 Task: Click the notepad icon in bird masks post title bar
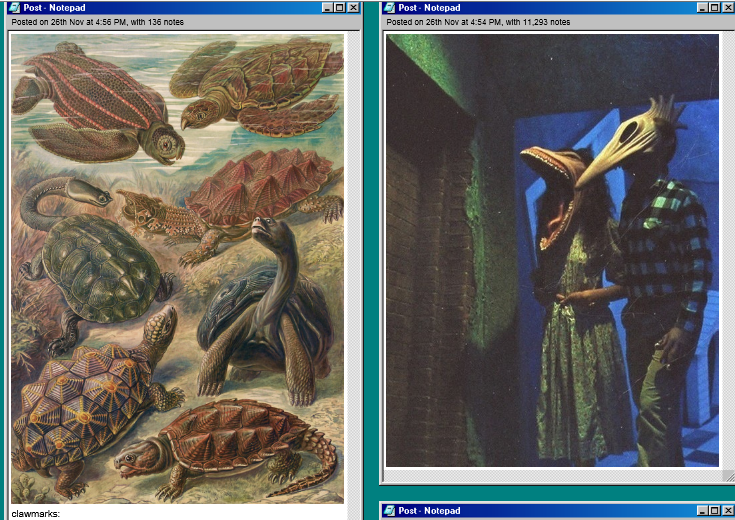pyautogui.click(x=389, y=8)
